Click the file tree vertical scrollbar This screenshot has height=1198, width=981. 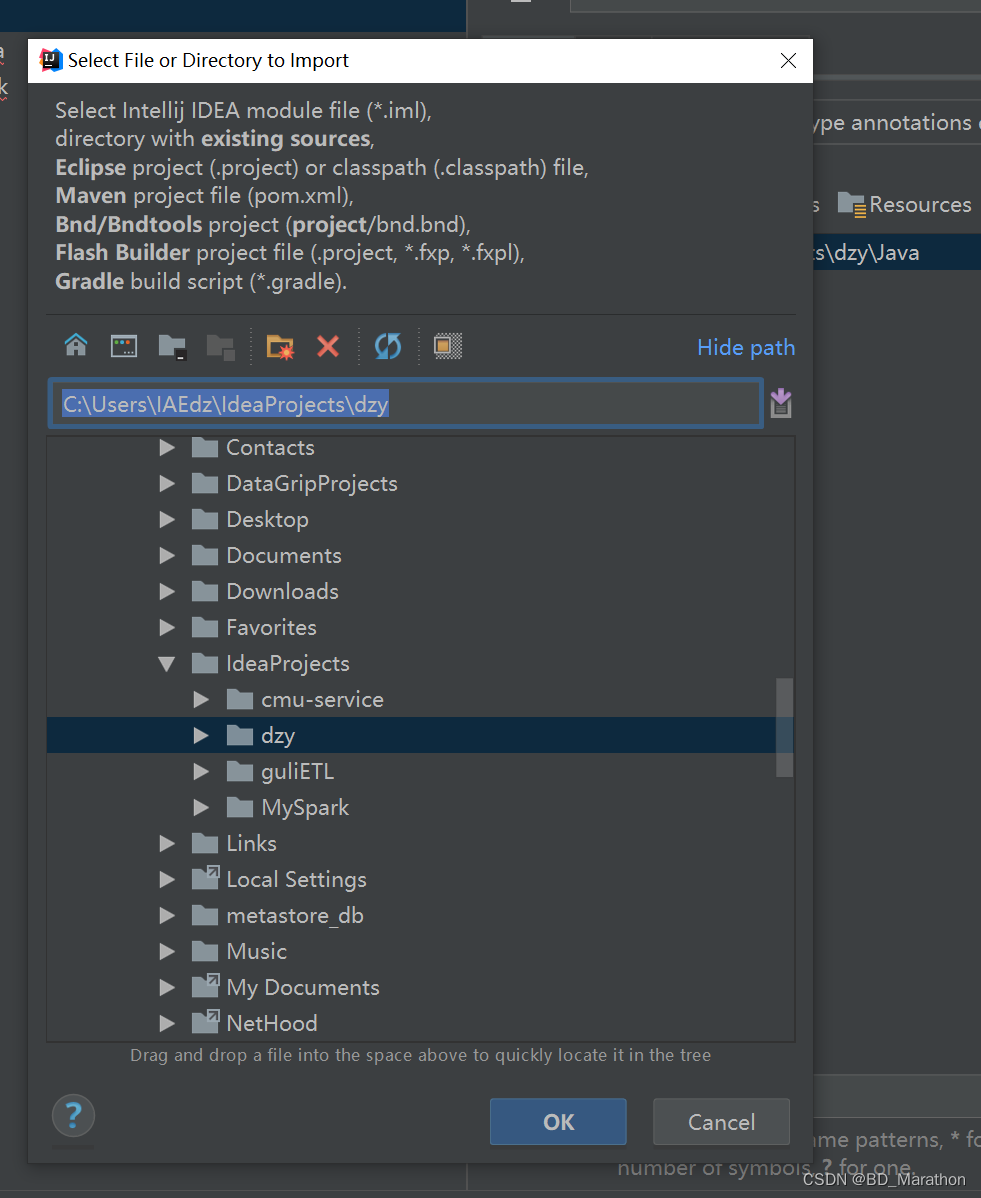(x=784, y=727)
